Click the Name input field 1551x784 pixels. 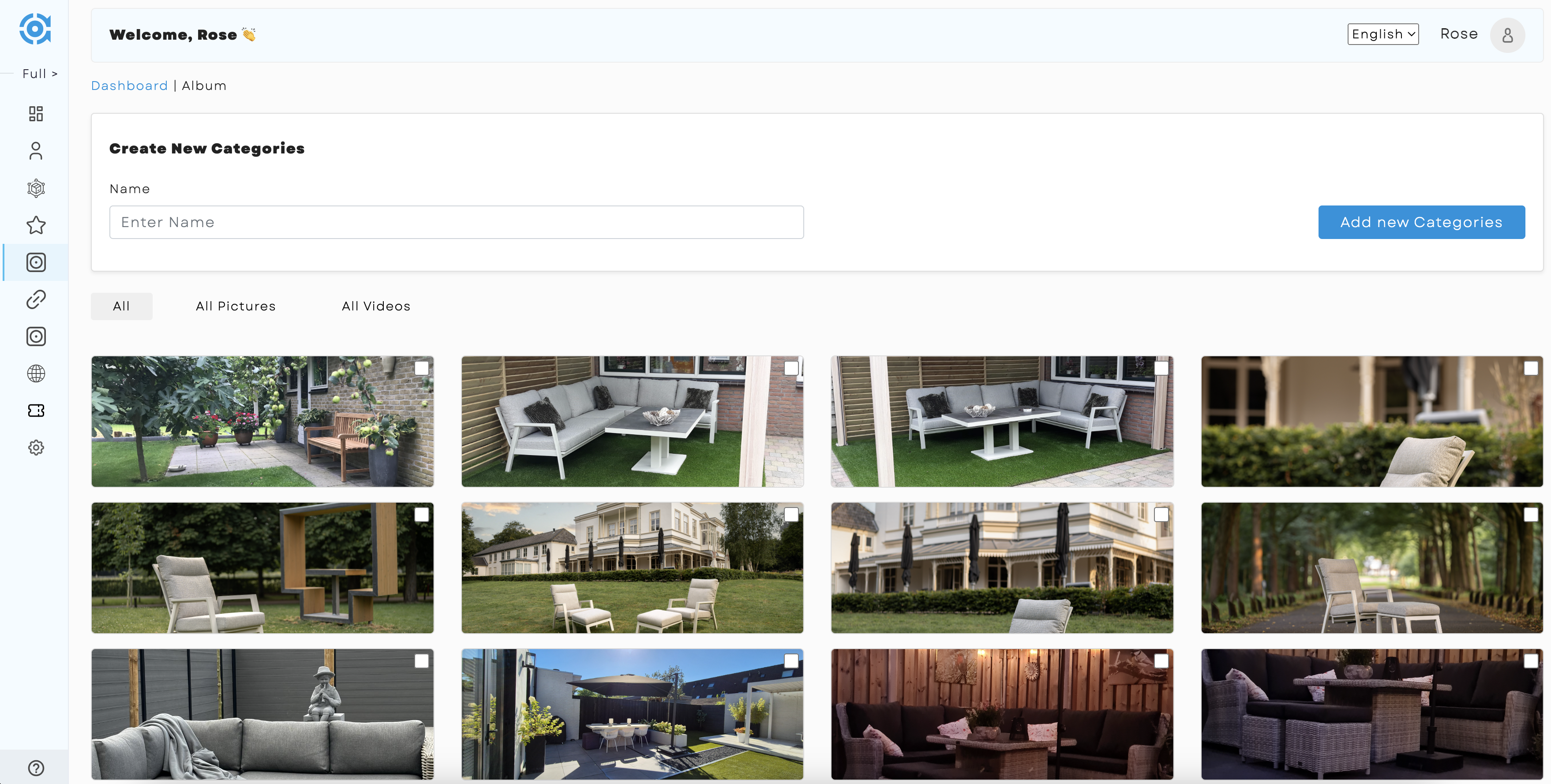[x=457, y=222]
